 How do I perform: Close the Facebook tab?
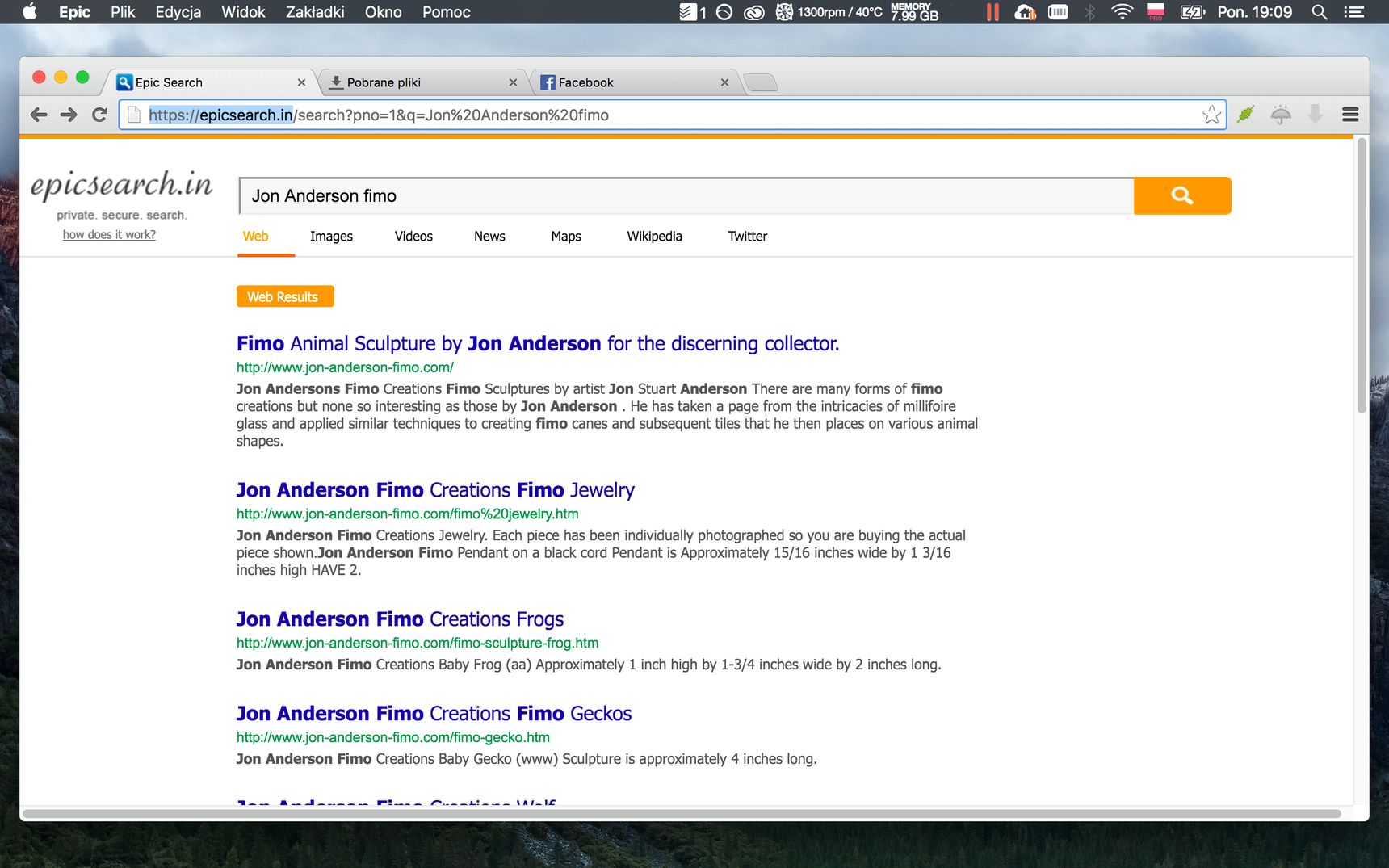click(x=724, y=82)
